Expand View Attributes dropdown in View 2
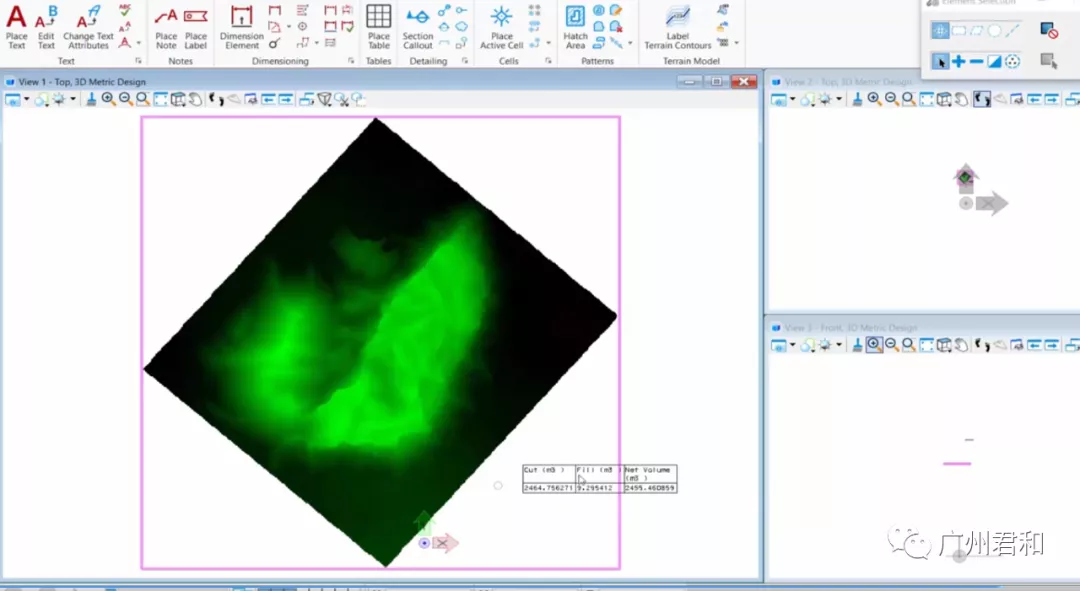The image size is (1080, 591). [x=793, y=99]
